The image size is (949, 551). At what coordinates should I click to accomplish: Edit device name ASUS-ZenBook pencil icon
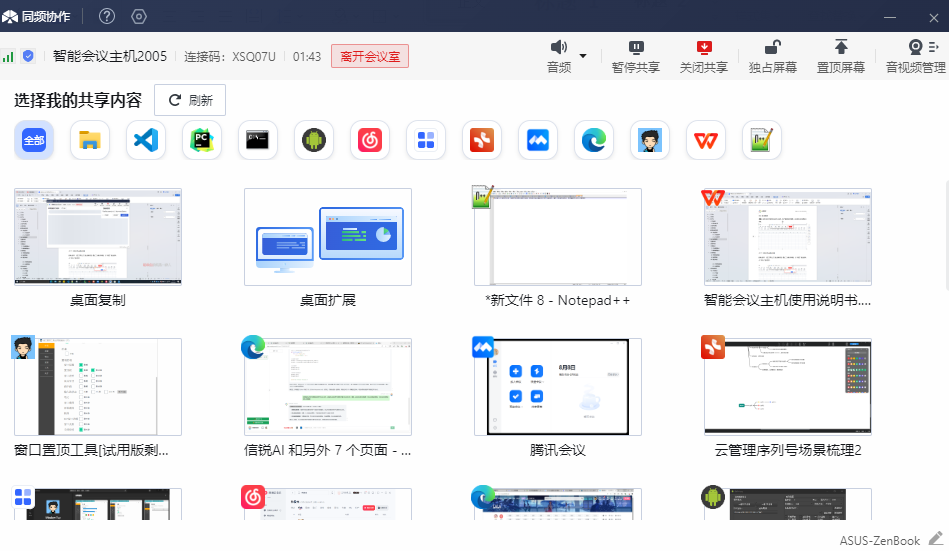pos(936,538)
